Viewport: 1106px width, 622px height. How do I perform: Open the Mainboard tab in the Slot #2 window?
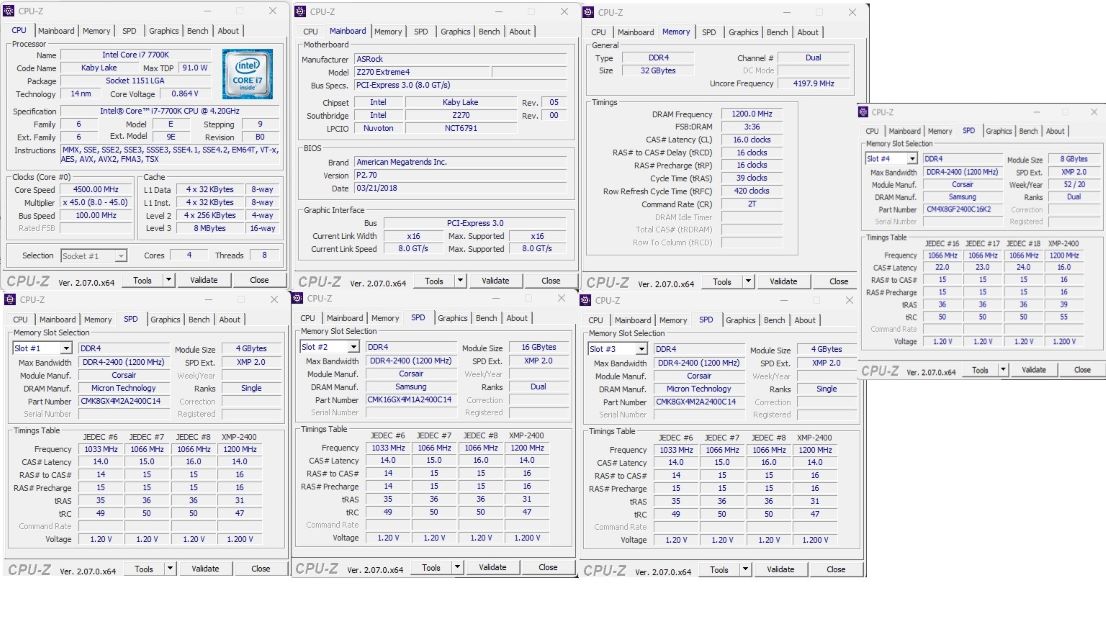(x=344, y=318)
